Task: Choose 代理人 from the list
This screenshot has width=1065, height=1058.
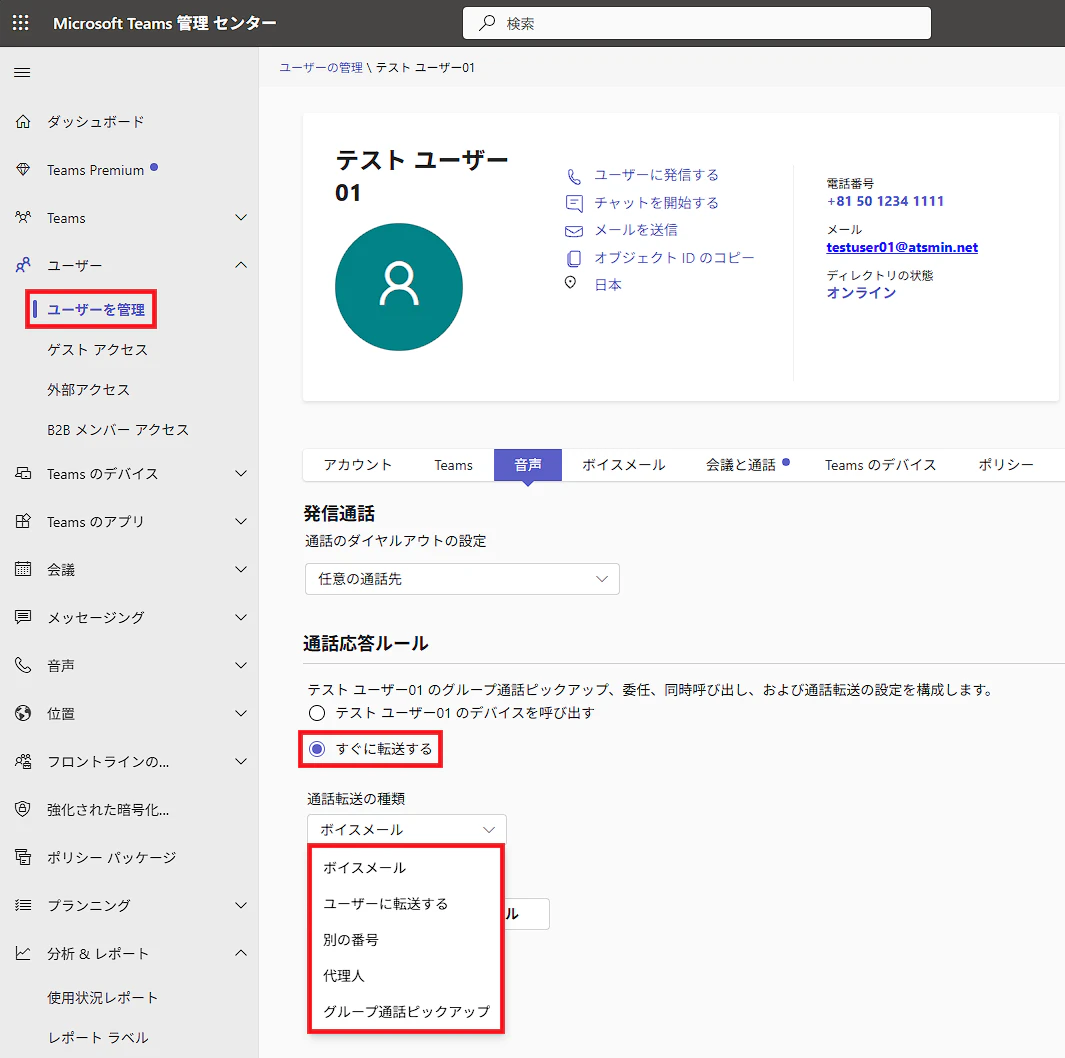Action: point(405,976)
